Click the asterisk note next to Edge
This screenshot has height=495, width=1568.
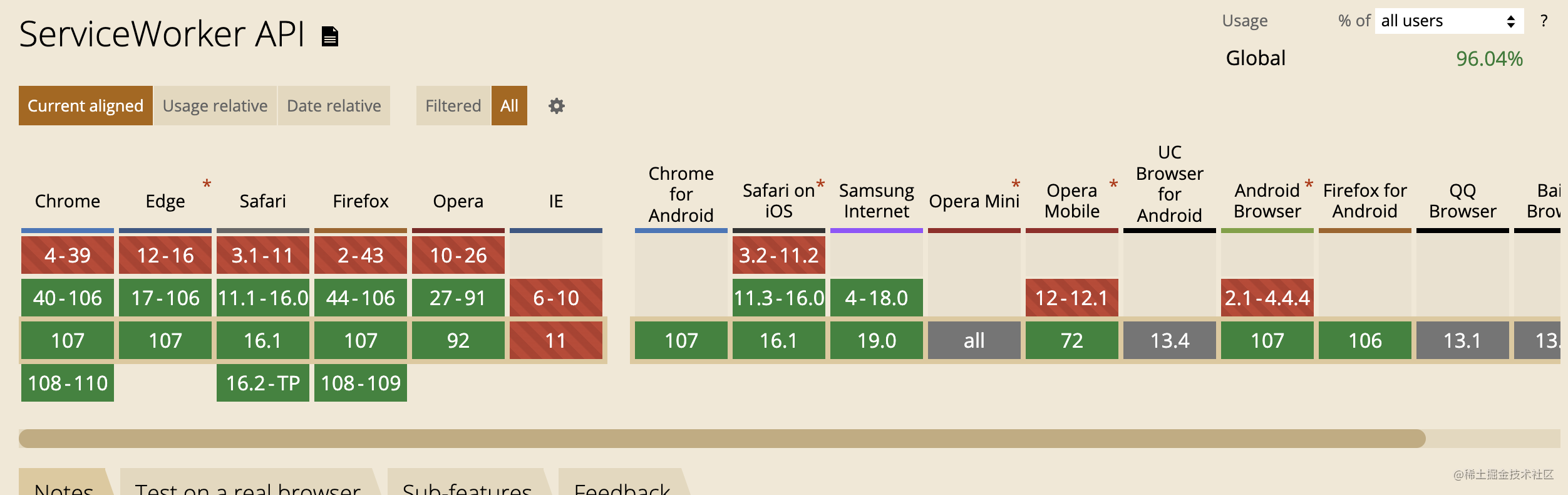207,184
